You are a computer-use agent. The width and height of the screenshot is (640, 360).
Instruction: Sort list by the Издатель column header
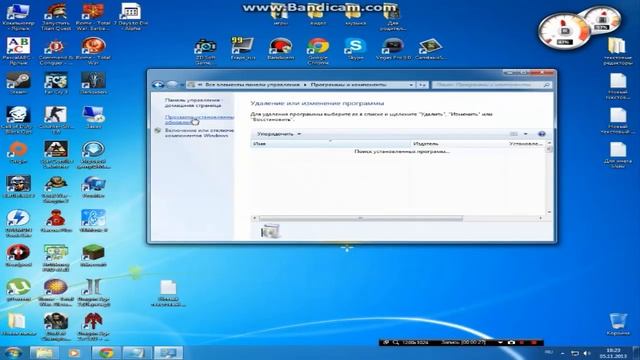coord(458,144)
